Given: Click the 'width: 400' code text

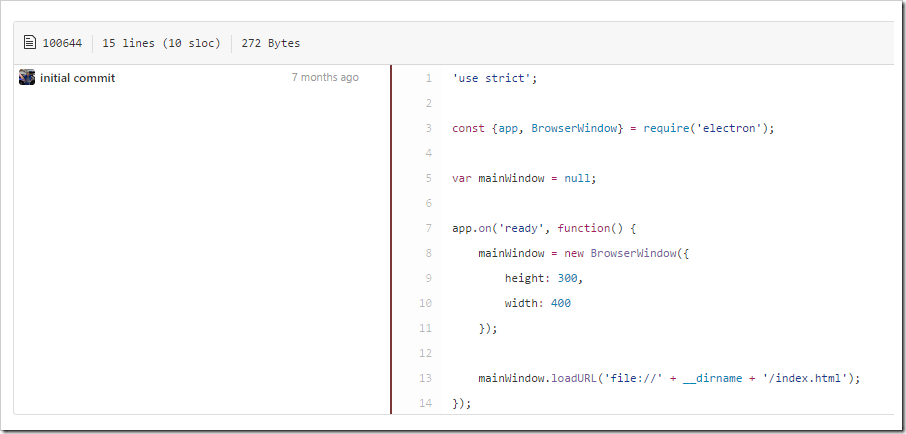Looking at the screenshot, I should click(538, 303).
